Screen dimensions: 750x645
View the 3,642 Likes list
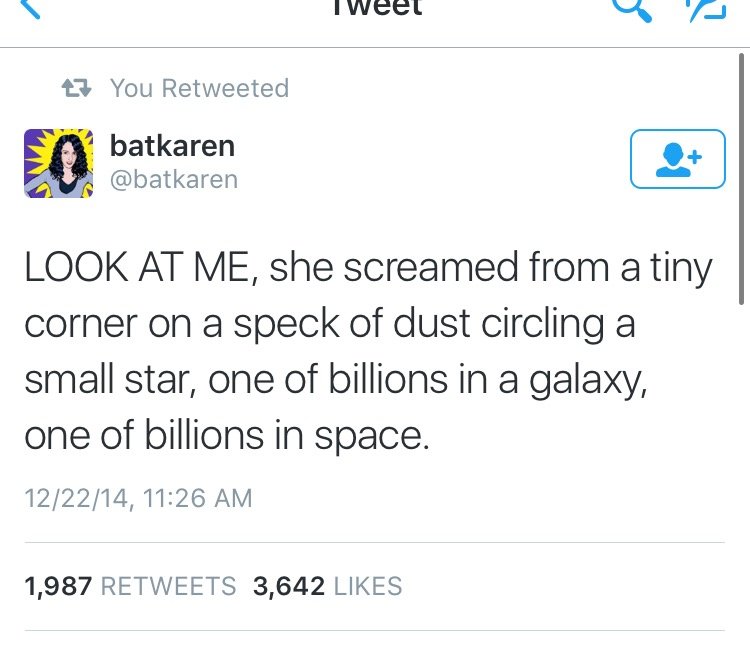point(327,586)
